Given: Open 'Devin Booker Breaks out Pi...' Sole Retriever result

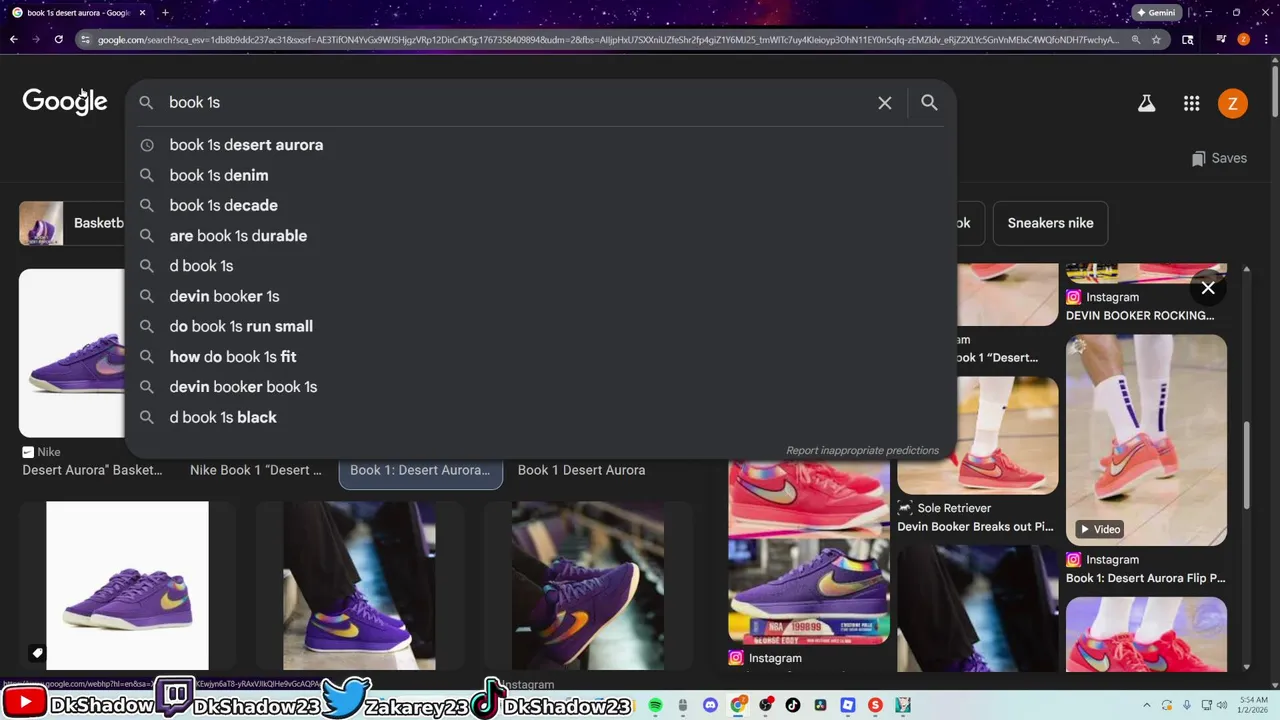Looking at the screenshot, I should pyautogui.click(x=975, y=527).
